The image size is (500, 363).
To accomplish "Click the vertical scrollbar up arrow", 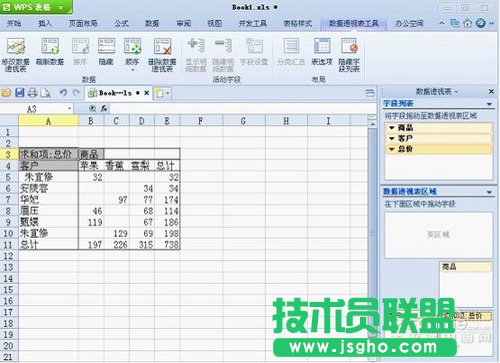I will click(372, 124).
